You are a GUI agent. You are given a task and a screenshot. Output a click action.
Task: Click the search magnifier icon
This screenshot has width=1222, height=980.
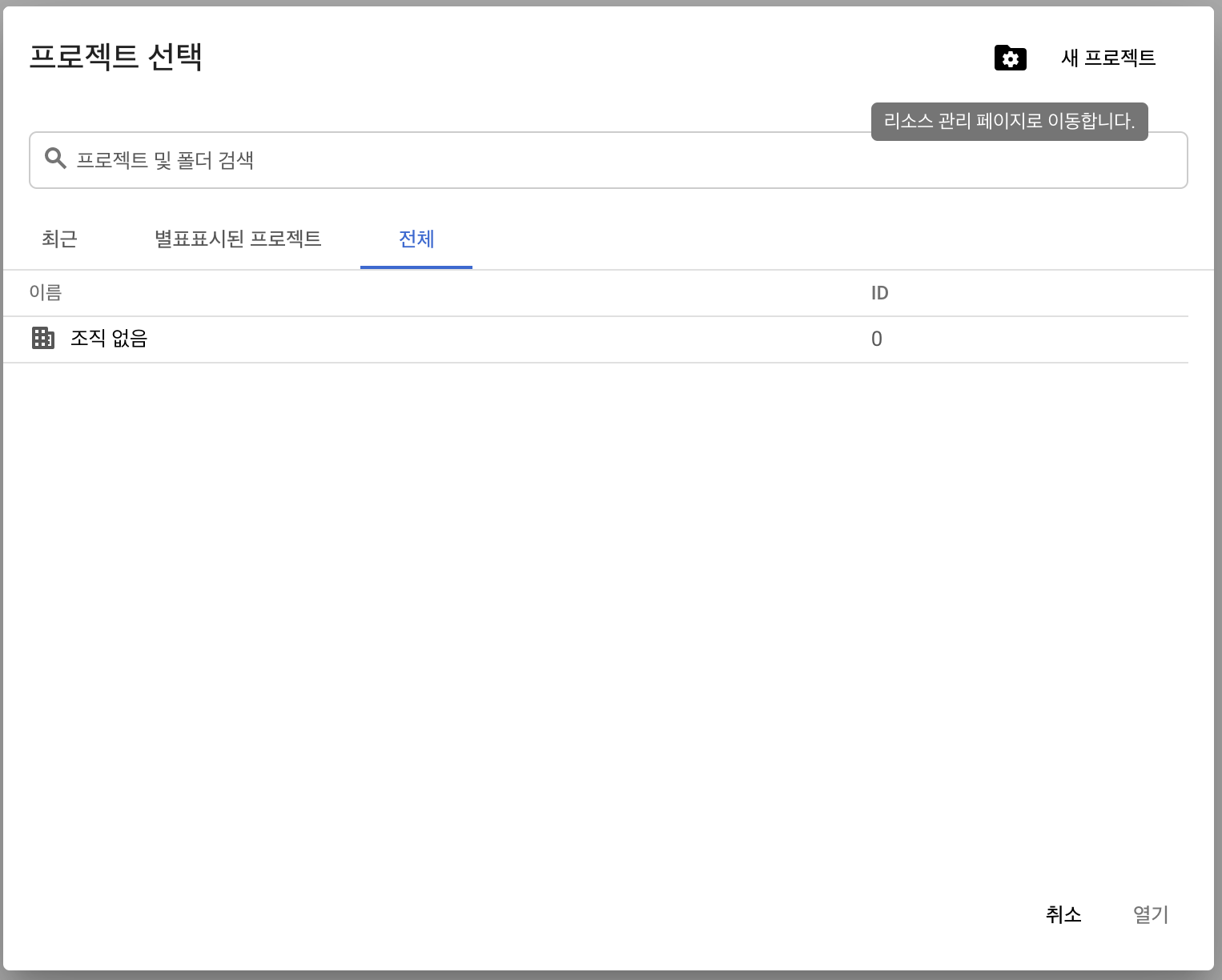coord(55,159)
